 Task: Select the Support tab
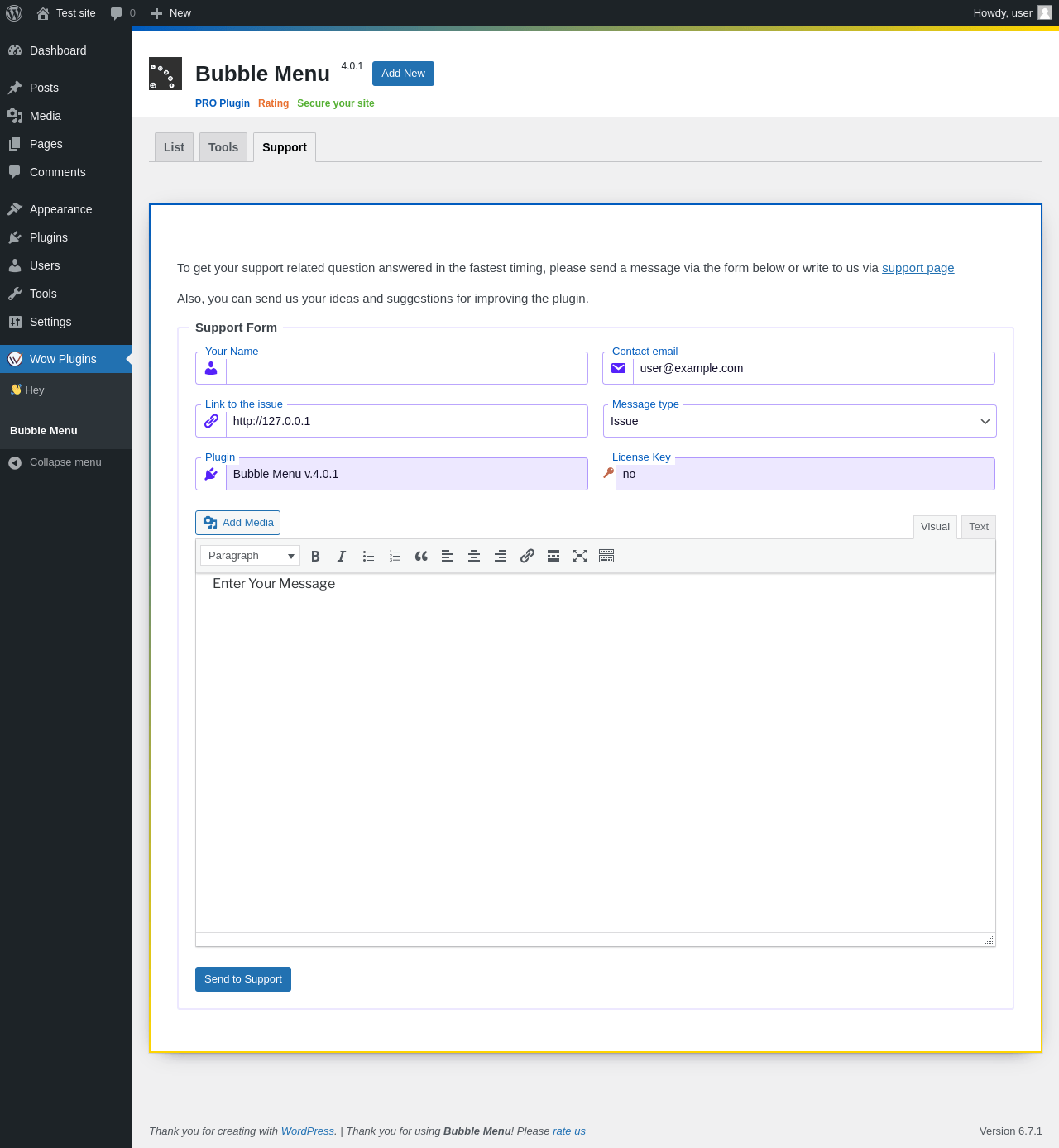coord(285,147)
